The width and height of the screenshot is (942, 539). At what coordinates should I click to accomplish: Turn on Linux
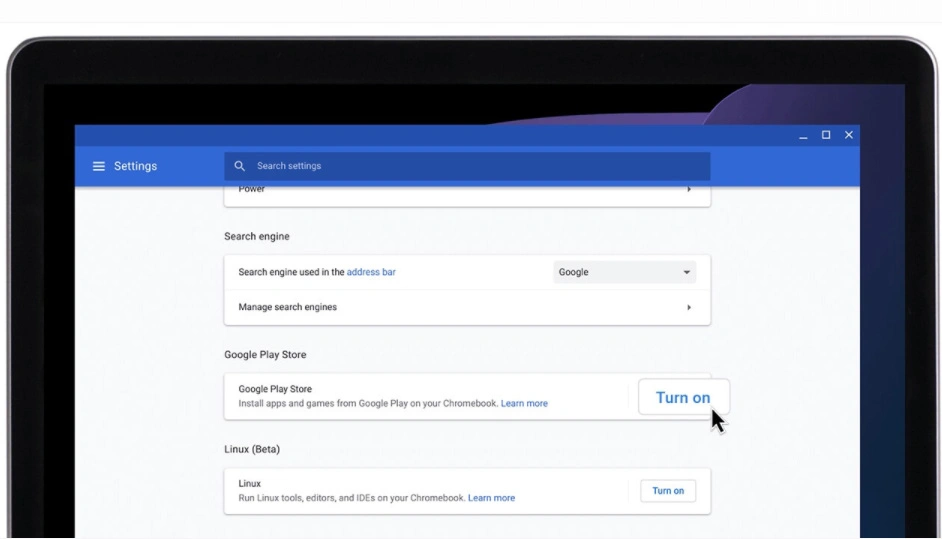coord(668,491)
